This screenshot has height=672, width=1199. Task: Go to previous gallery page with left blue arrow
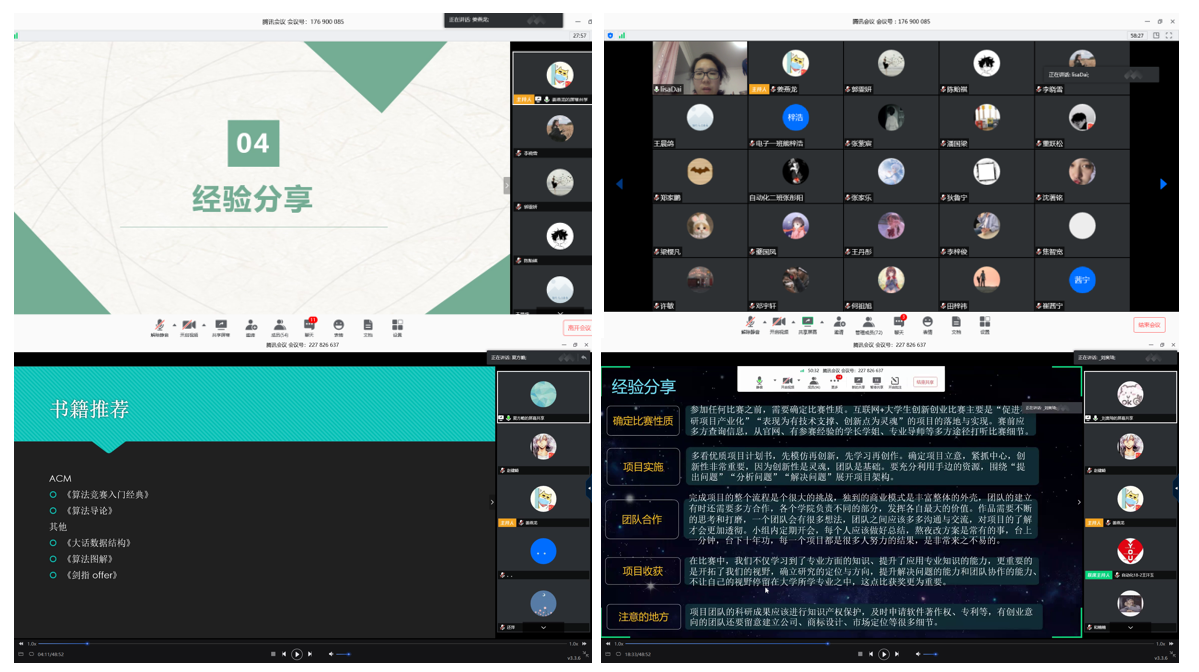tap(619, 184)
